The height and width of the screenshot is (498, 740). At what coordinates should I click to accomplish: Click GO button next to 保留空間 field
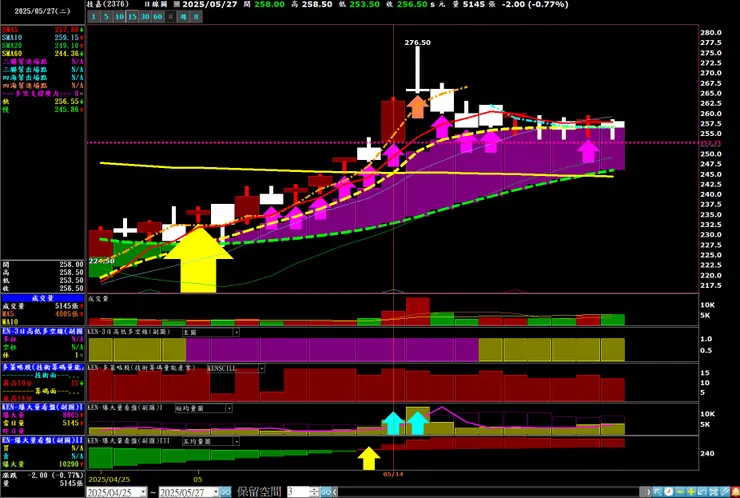tap(326, 492)
